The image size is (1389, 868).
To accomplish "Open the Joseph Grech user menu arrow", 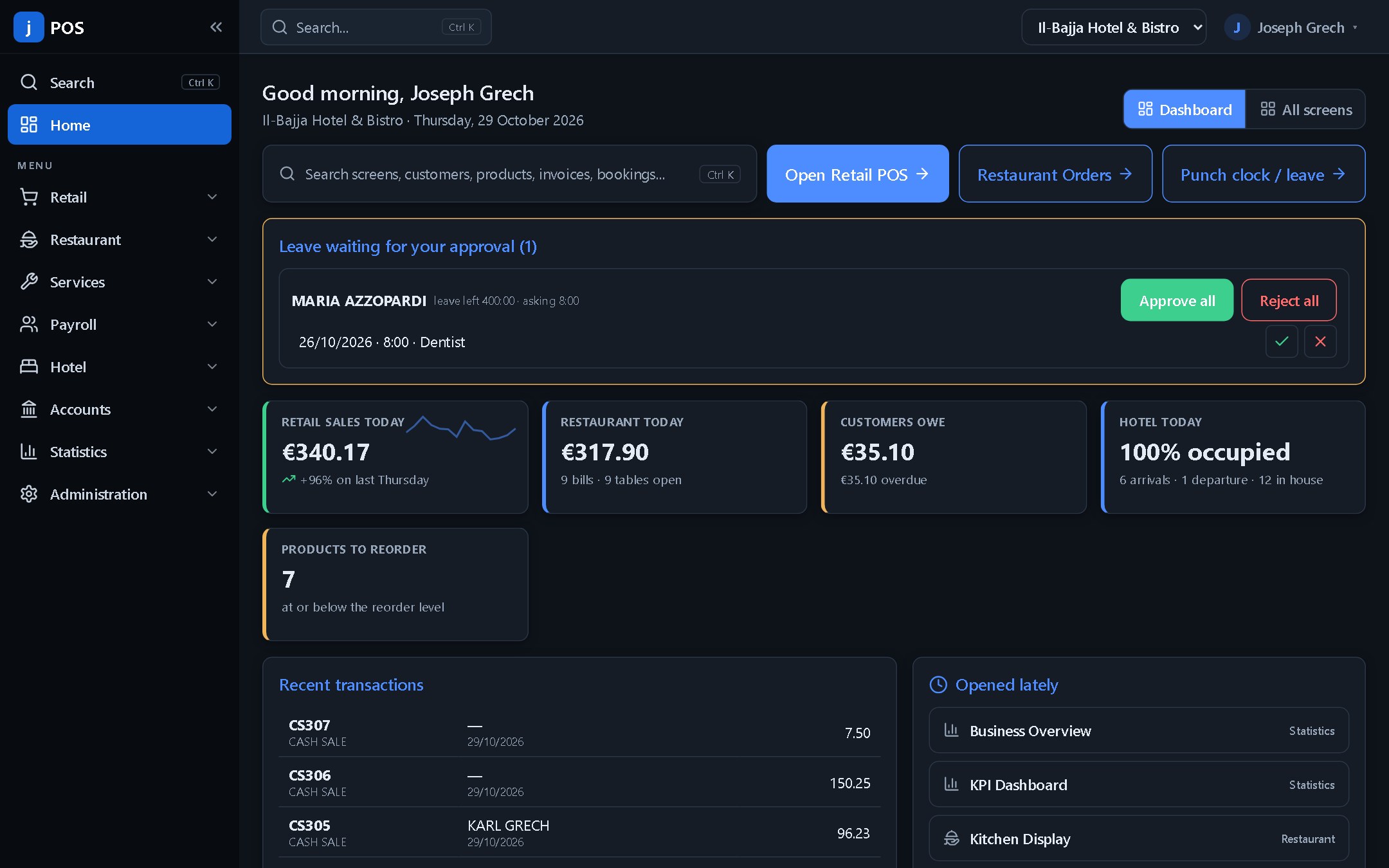I will pos(1355,28).
